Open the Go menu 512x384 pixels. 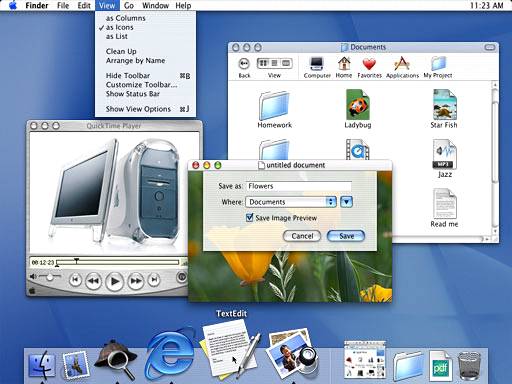click(x=129, y=5)
